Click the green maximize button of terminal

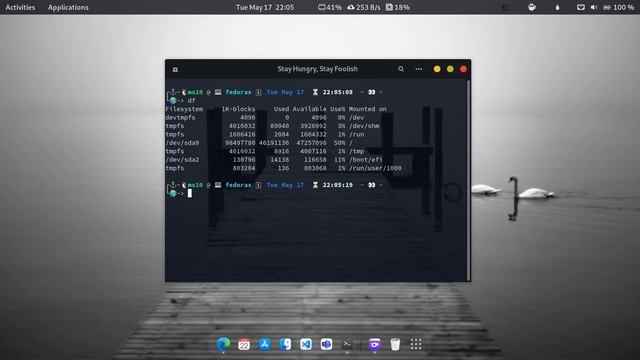pos(450,69)
